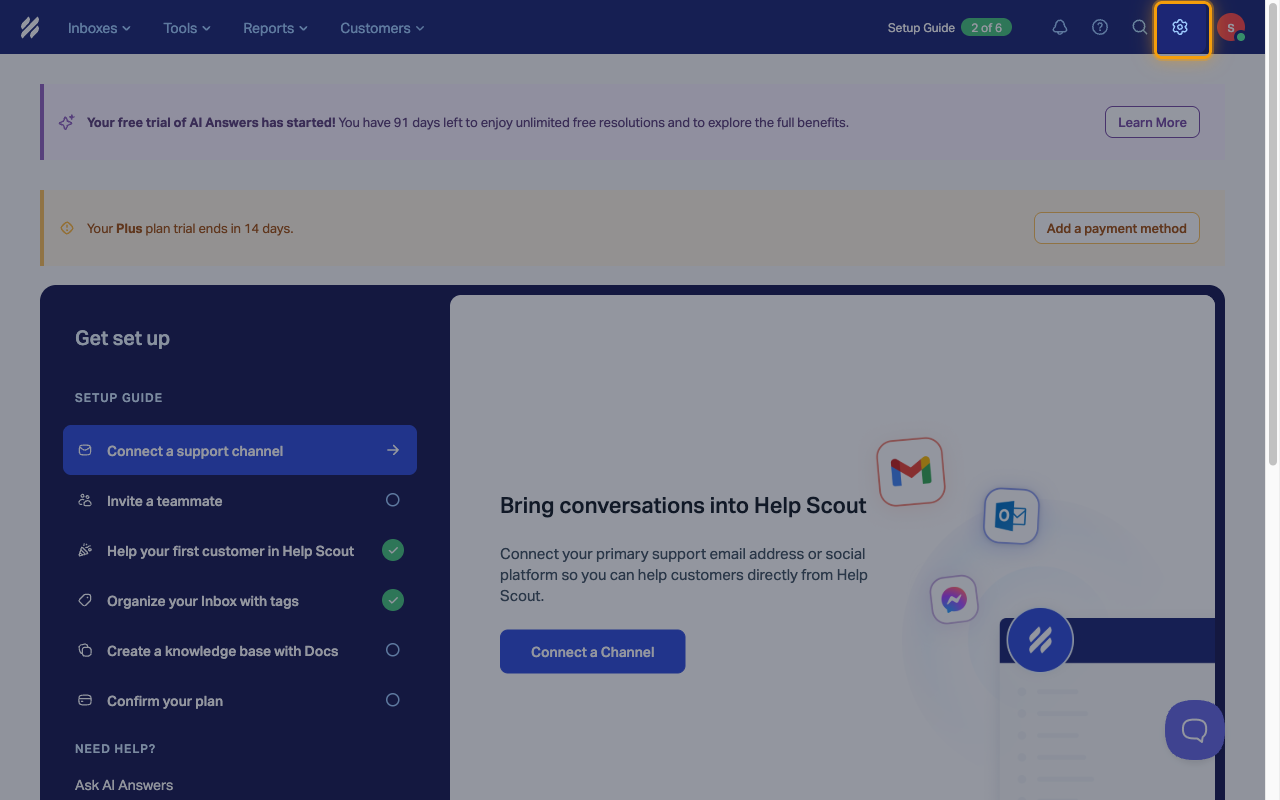The height and width of the screenshot is (800, 1280).
Task: Expand the Reports dropdown
Action: pos(275,28)
